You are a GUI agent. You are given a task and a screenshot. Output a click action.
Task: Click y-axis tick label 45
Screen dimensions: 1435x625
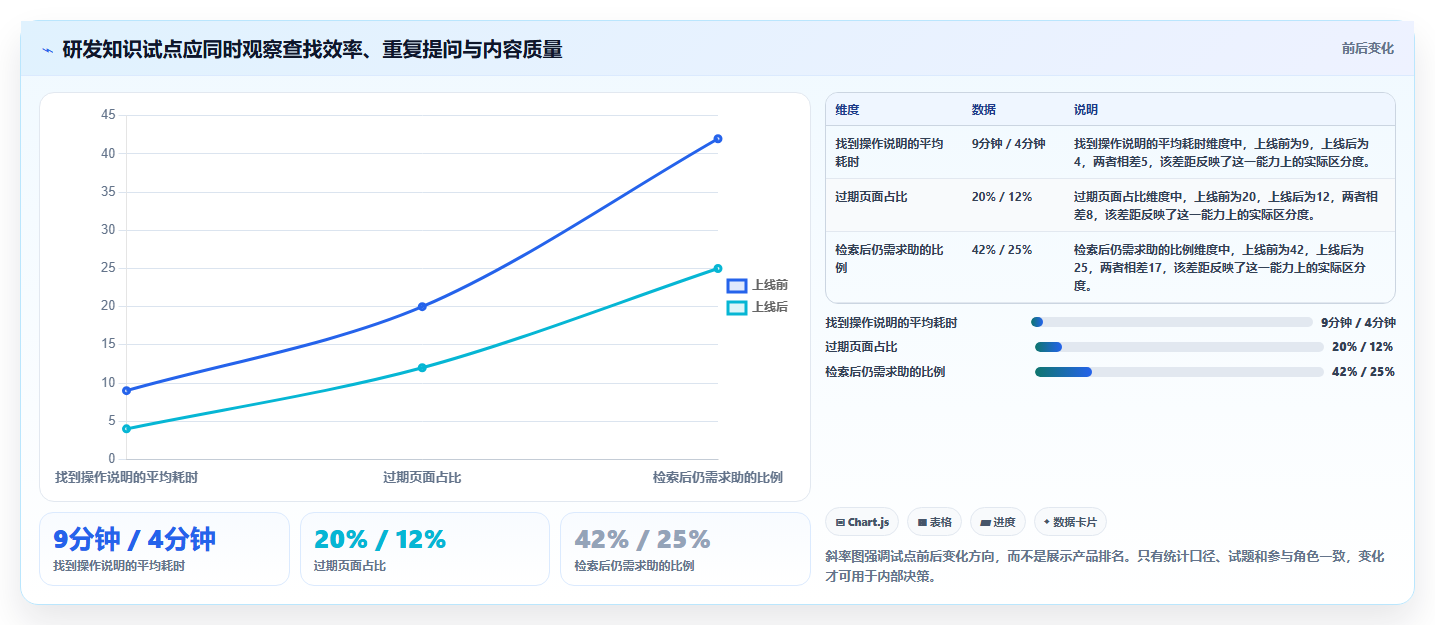click(108, 116)
